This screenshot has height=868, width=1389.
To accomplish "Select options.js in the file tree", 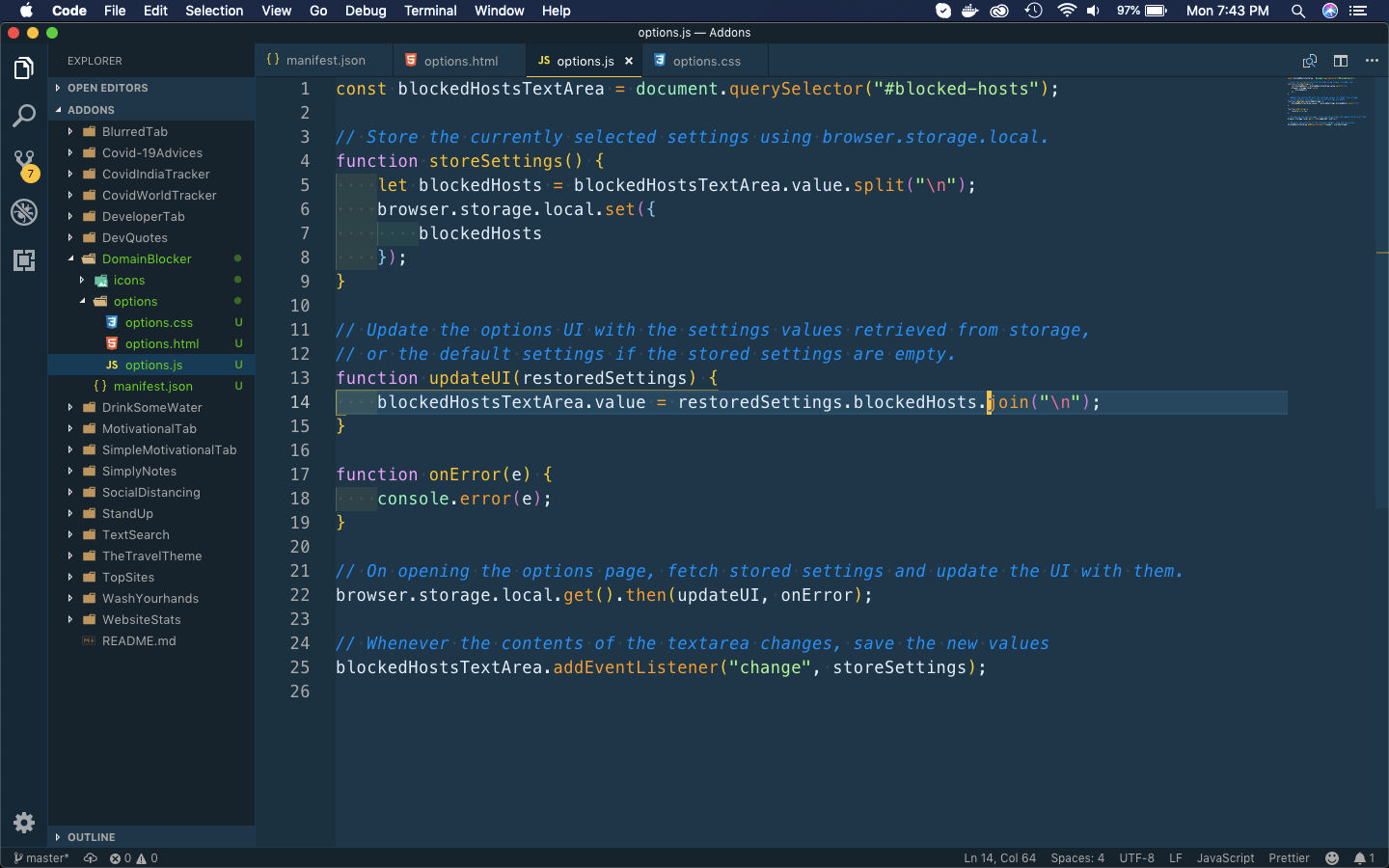I will tap(151, 365).
